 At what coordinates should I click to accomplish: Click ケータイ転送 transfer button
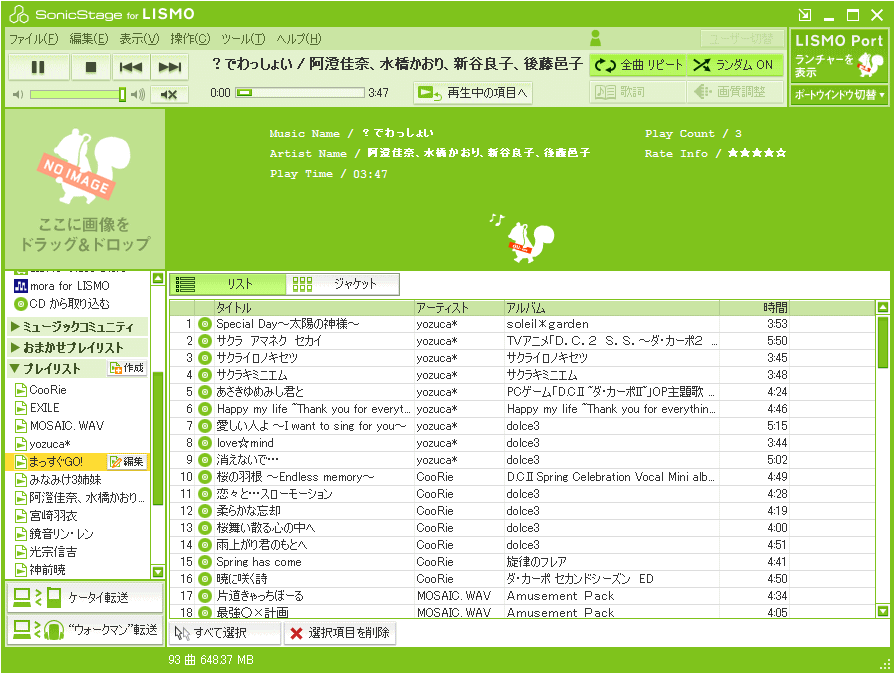pos(85,598)
